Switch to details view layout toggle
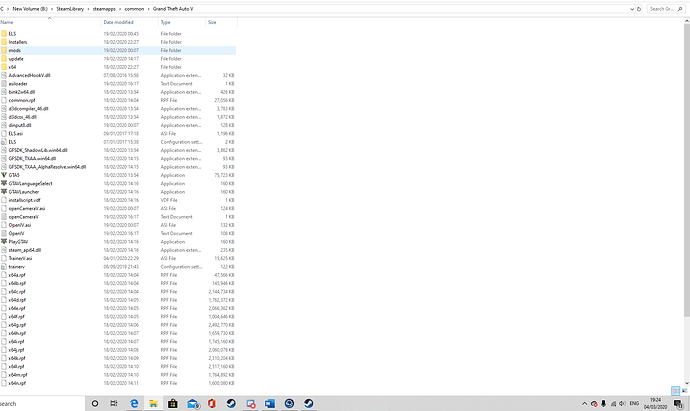The width and height of the screenshot is (690, 411). pos(675,391)
